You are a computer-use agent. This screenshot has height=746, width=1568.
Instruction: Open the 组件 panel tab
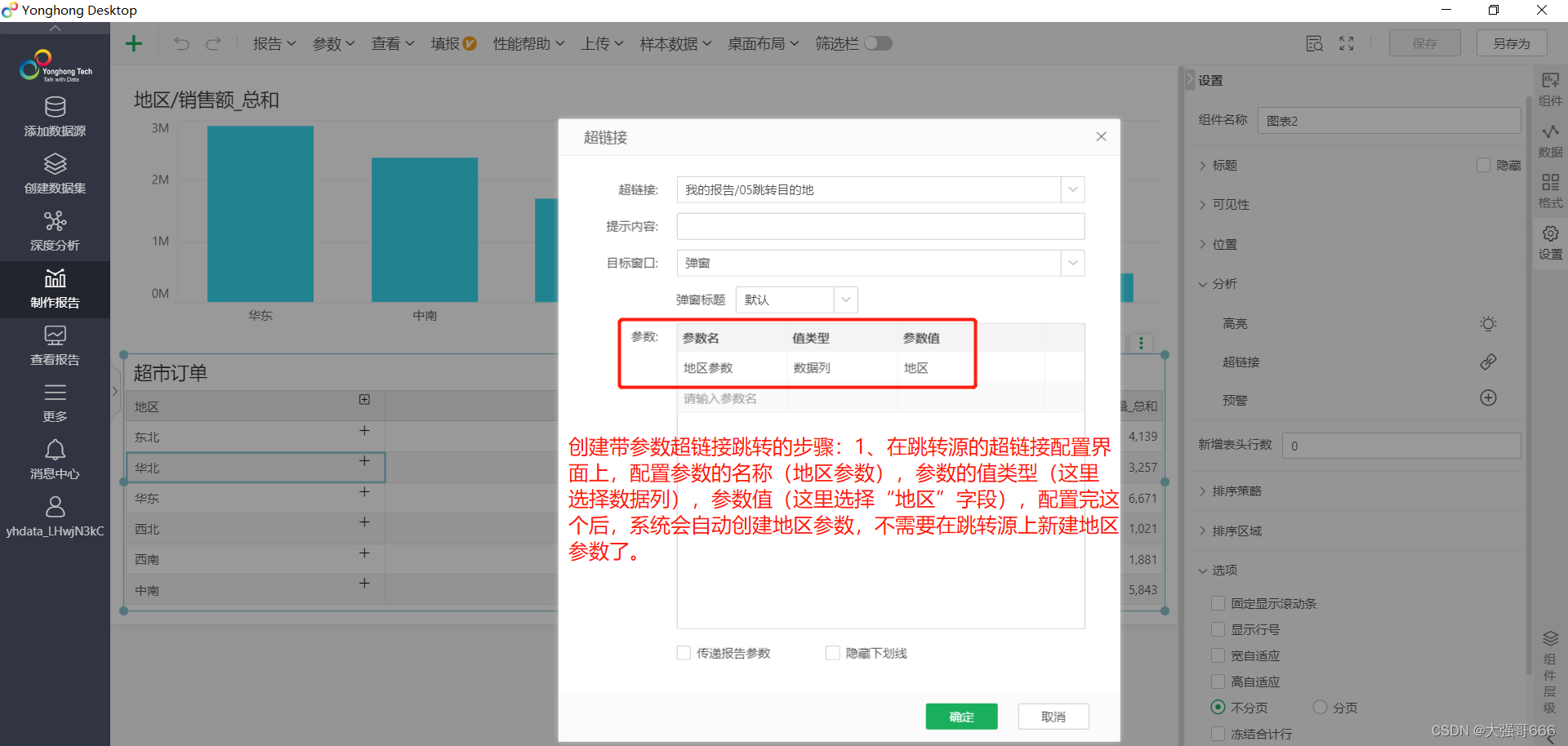point(1550,90)
